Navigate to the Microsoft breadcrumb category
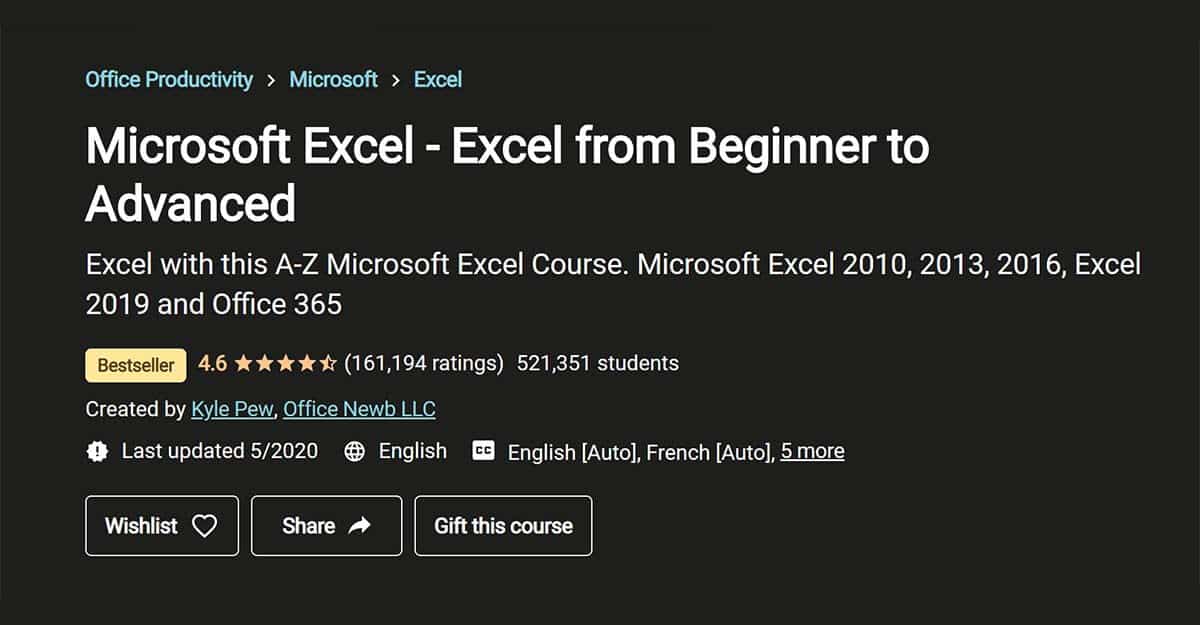The height and width of the screenshot is (625, 1200). click(333, 79)
